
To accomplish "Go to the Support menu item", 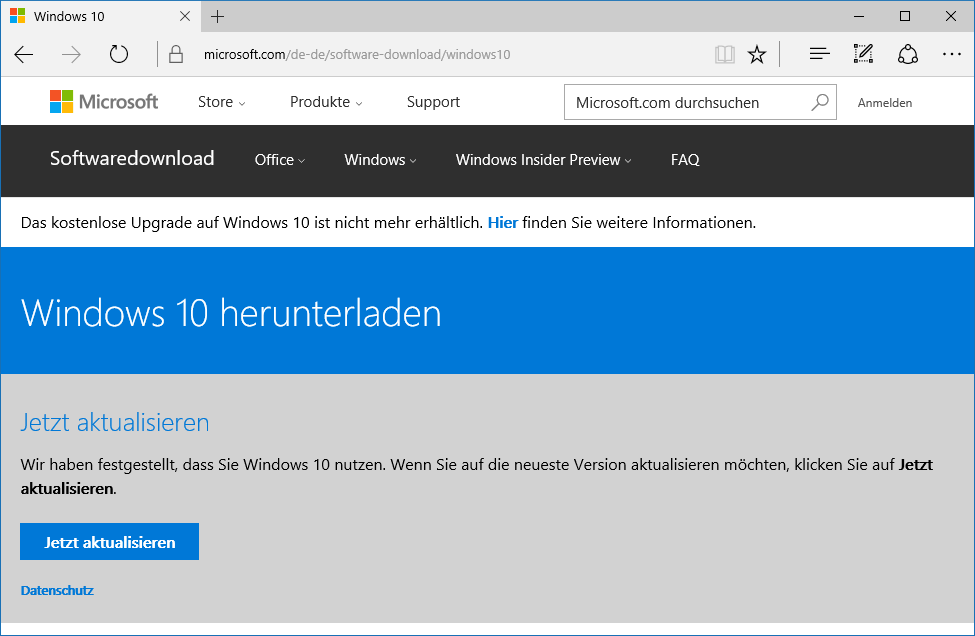I will pyautogui.click(x=433, y=102).
